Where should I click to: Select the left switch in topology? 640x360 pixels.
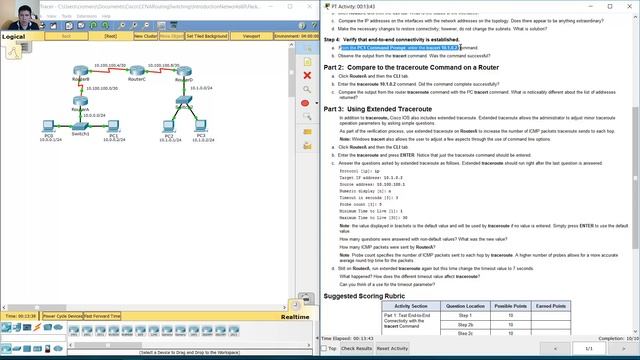[80, 127]
